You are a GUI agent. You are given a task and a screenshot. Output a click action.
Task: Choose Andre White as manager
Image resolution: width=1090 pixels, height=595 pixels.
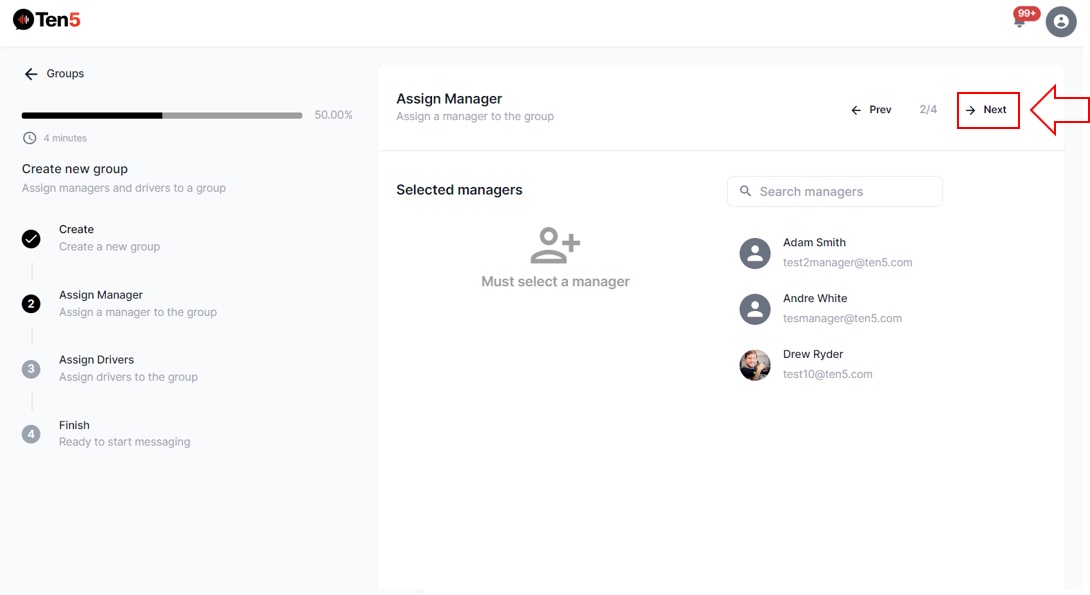[815, 299]
